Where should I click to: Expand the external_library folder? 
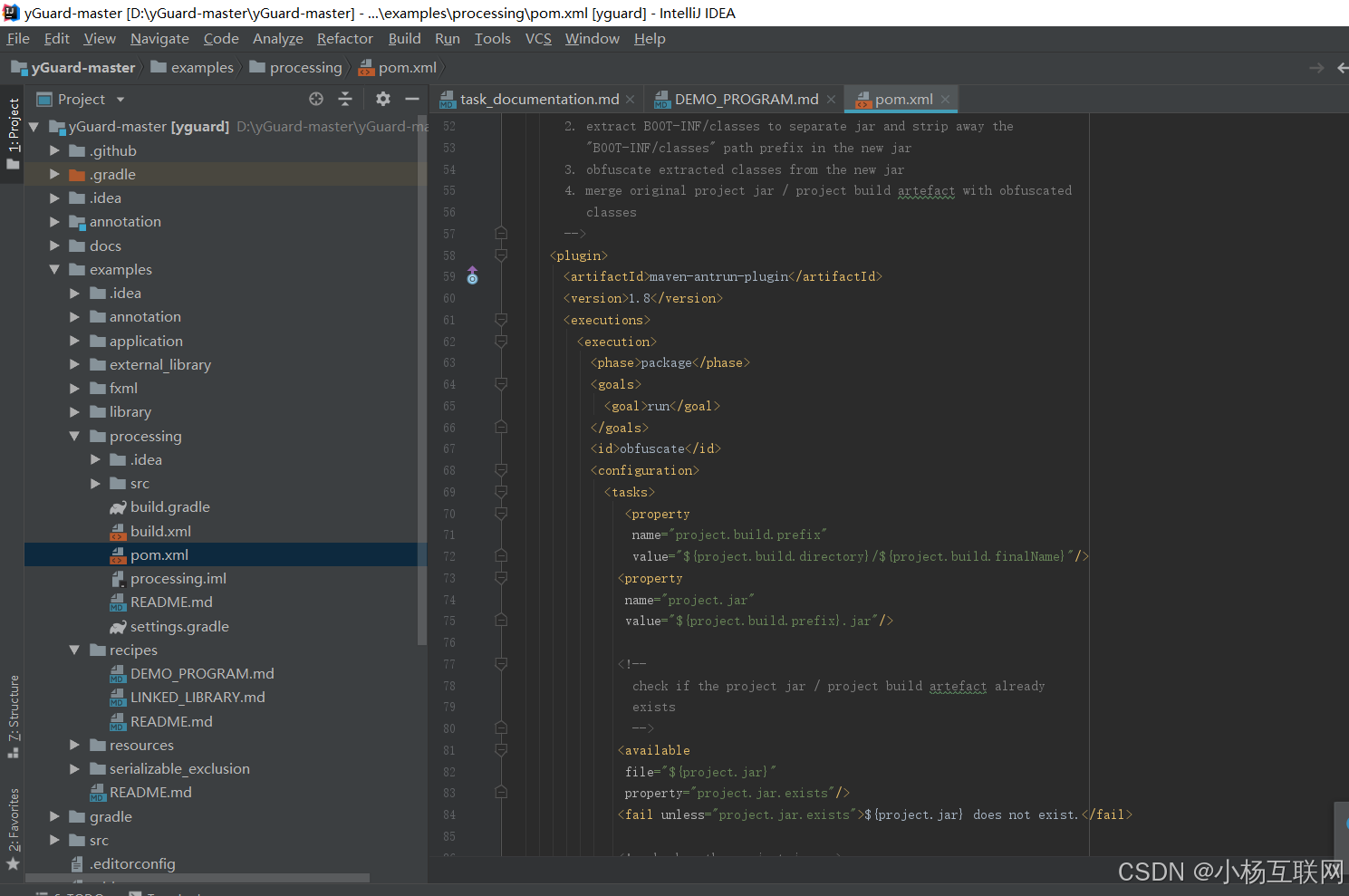click(74, 364)
